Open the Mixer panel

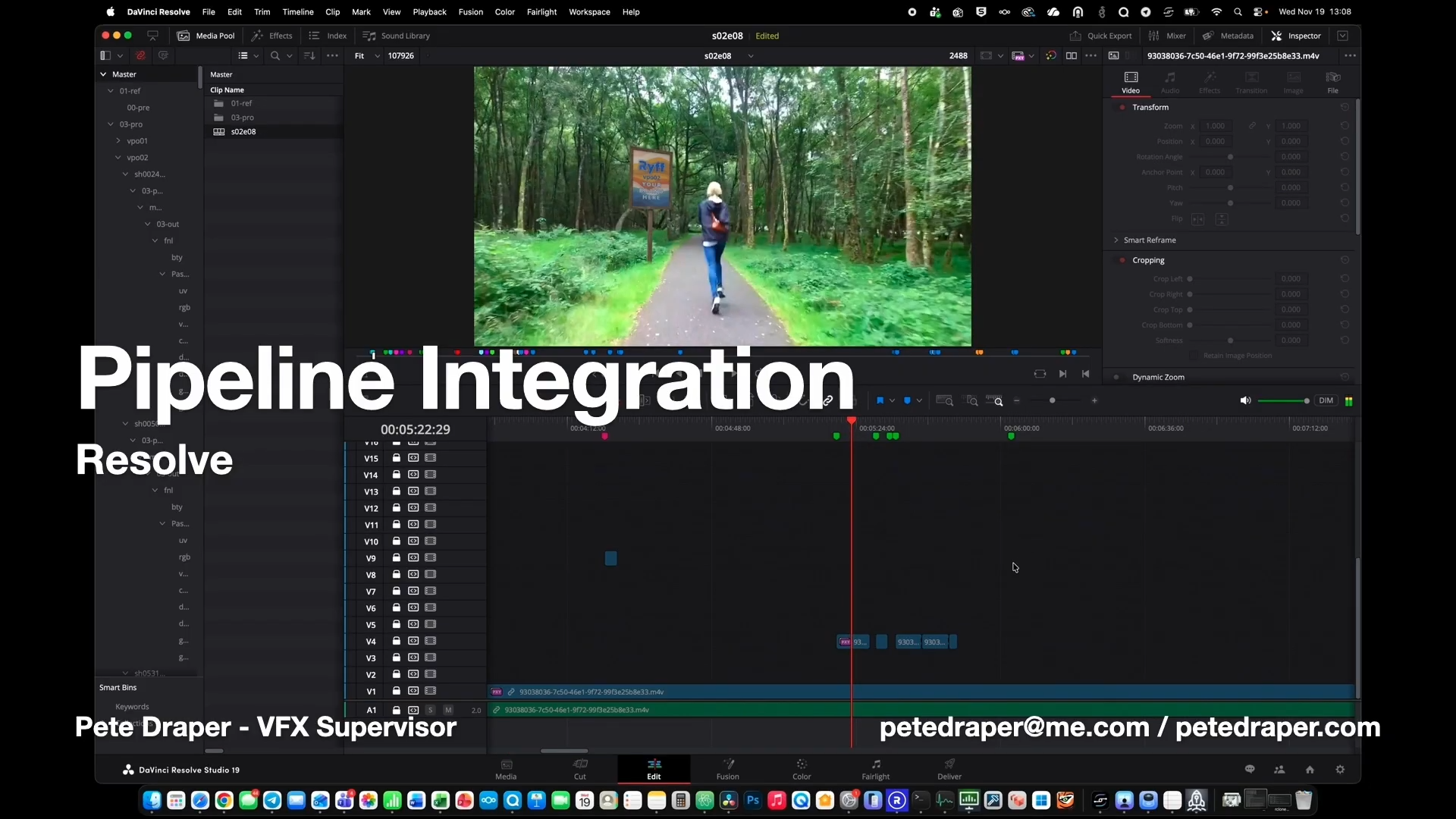(x=1167, y=36)
